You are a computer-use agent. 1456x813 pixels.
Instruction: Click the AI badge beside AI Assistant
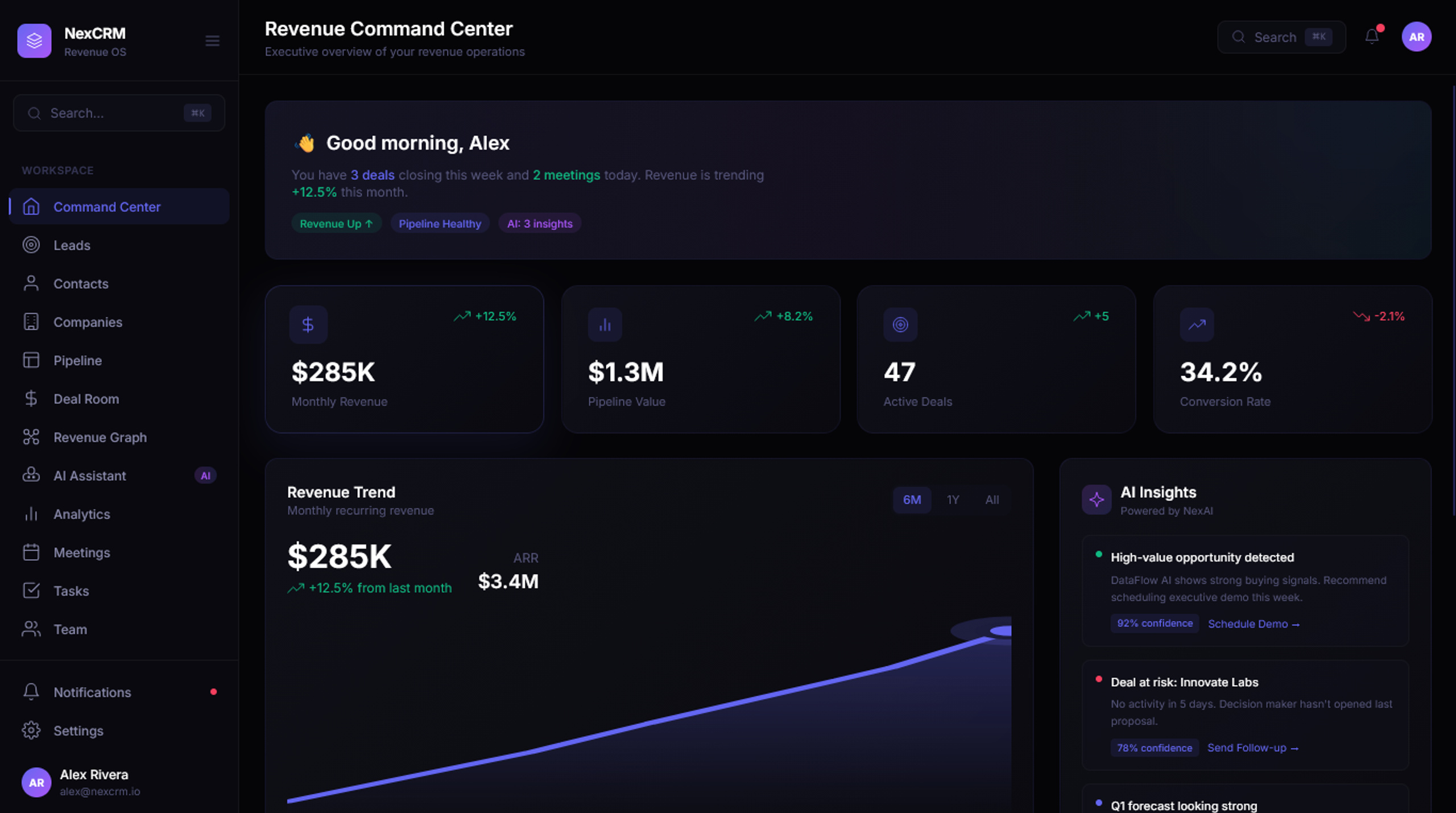point(205,476)
